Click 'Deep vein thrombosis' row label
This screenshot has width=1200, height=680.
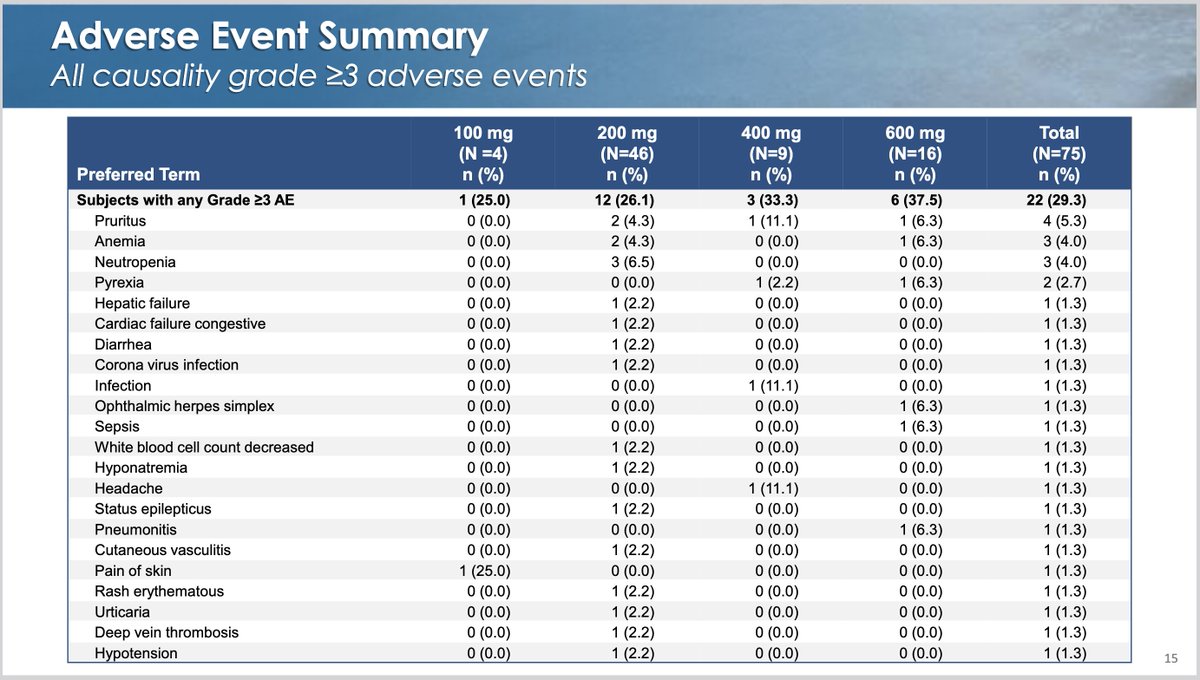[166, 633]
